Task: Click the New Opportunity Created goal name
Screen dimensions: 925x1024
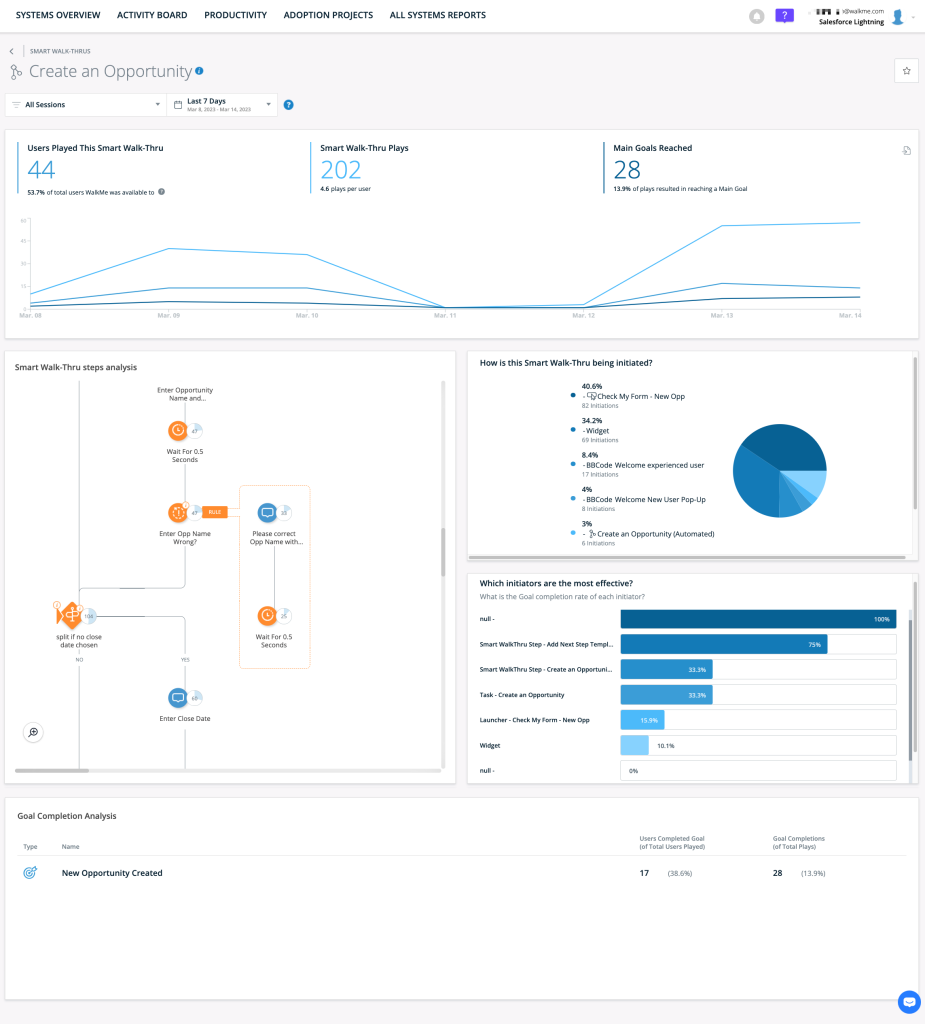Action: point(112,873)
